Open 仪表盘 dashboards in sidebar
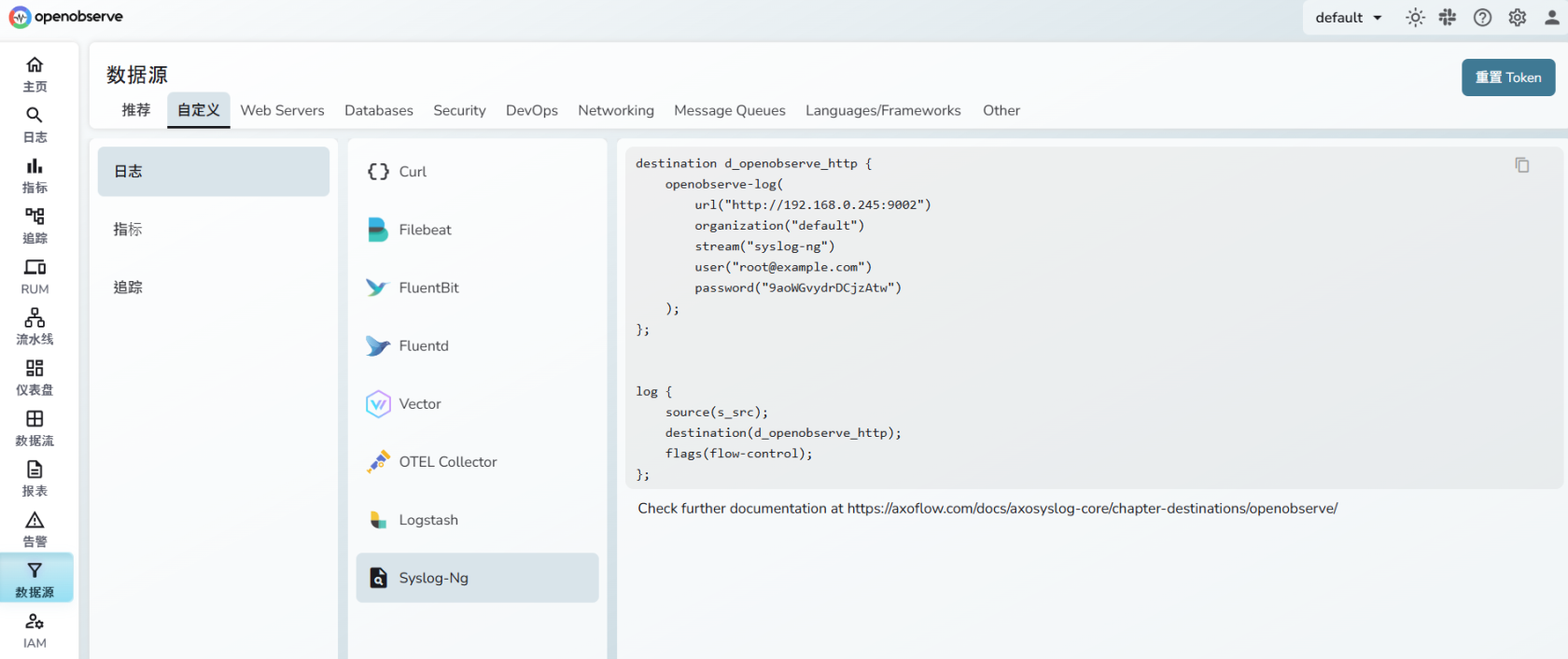The width and height of the screenshot is (1568, 659). point(35,377)
